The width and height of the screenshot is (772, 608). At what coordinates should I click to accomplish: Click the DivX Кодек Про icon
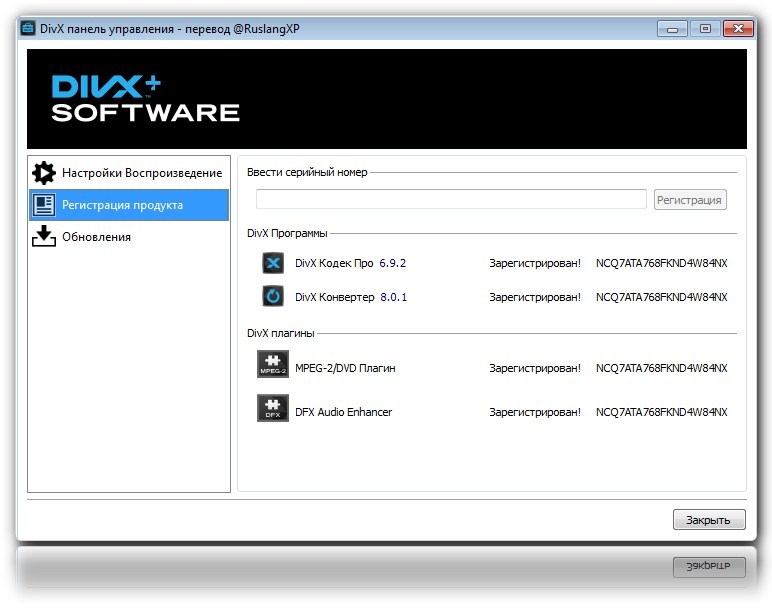(x=273, y=264)
